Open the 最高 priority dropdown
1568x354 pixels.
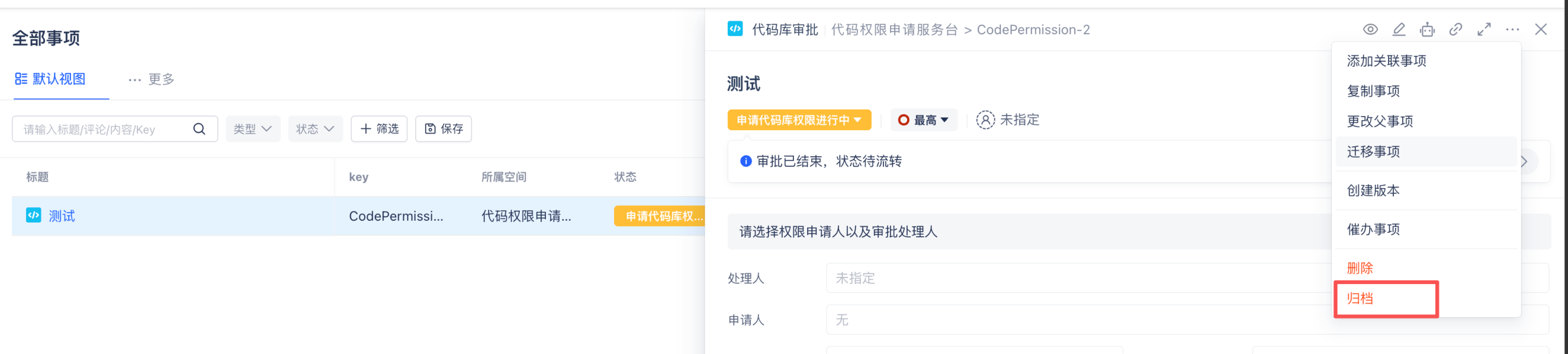[x=923, y=120]
